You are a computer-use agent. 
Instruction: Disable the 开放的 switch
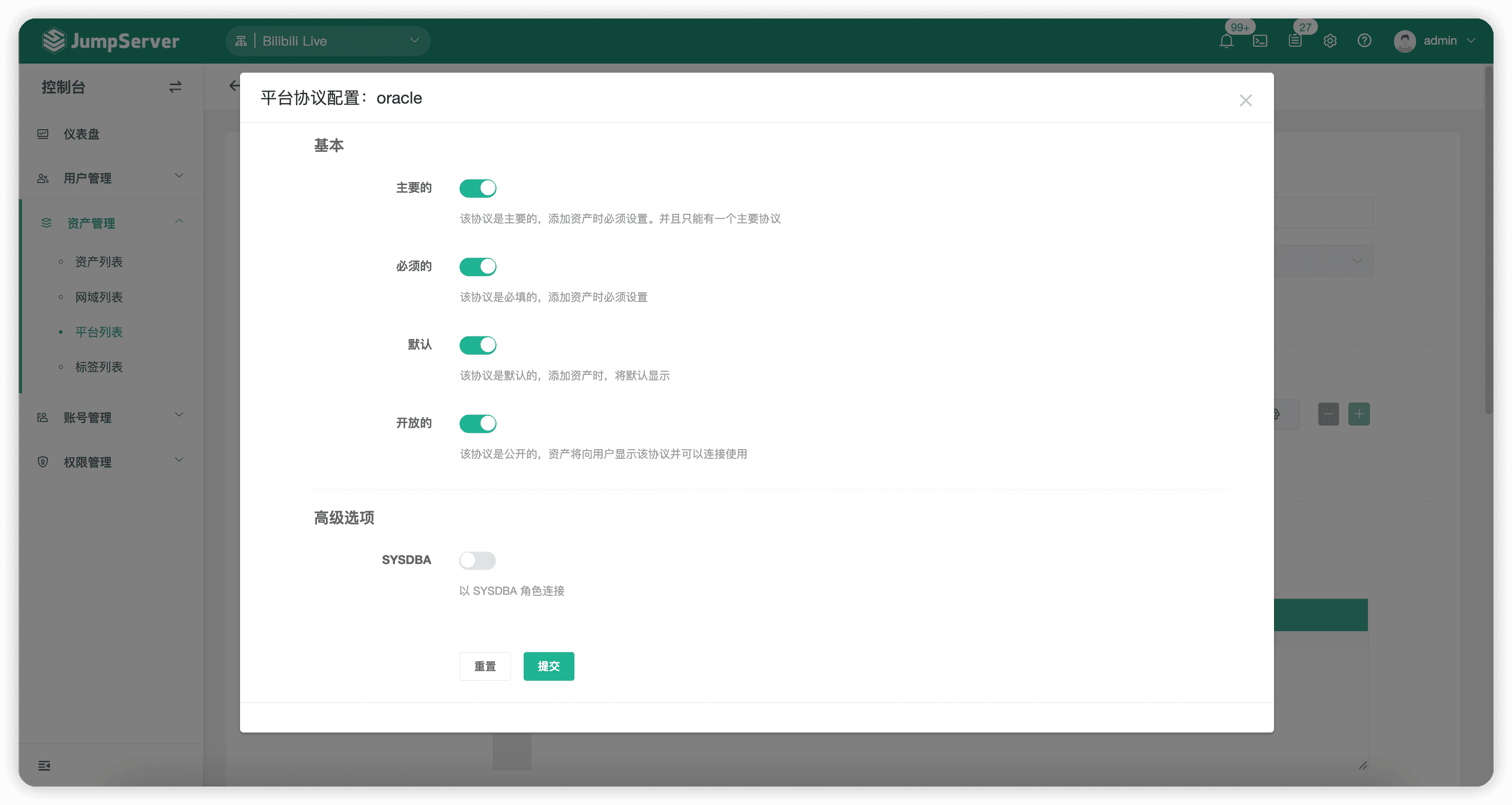click(x=477, y=423)
